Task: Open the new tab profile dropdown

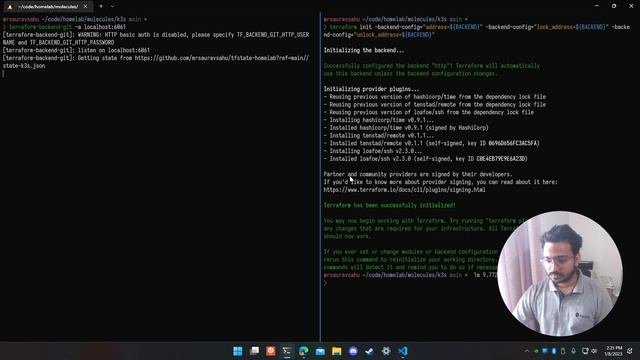Action: pyautogui.click(x=112, y=7)
